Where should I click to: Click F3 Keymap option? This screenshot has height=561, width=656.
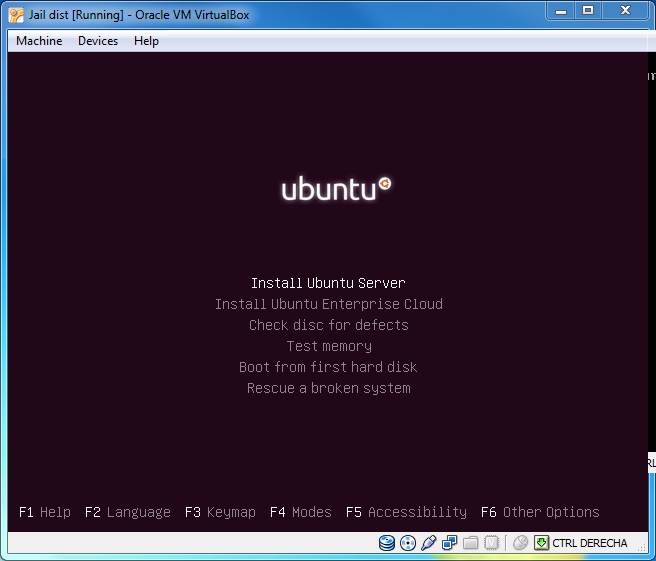220,512
